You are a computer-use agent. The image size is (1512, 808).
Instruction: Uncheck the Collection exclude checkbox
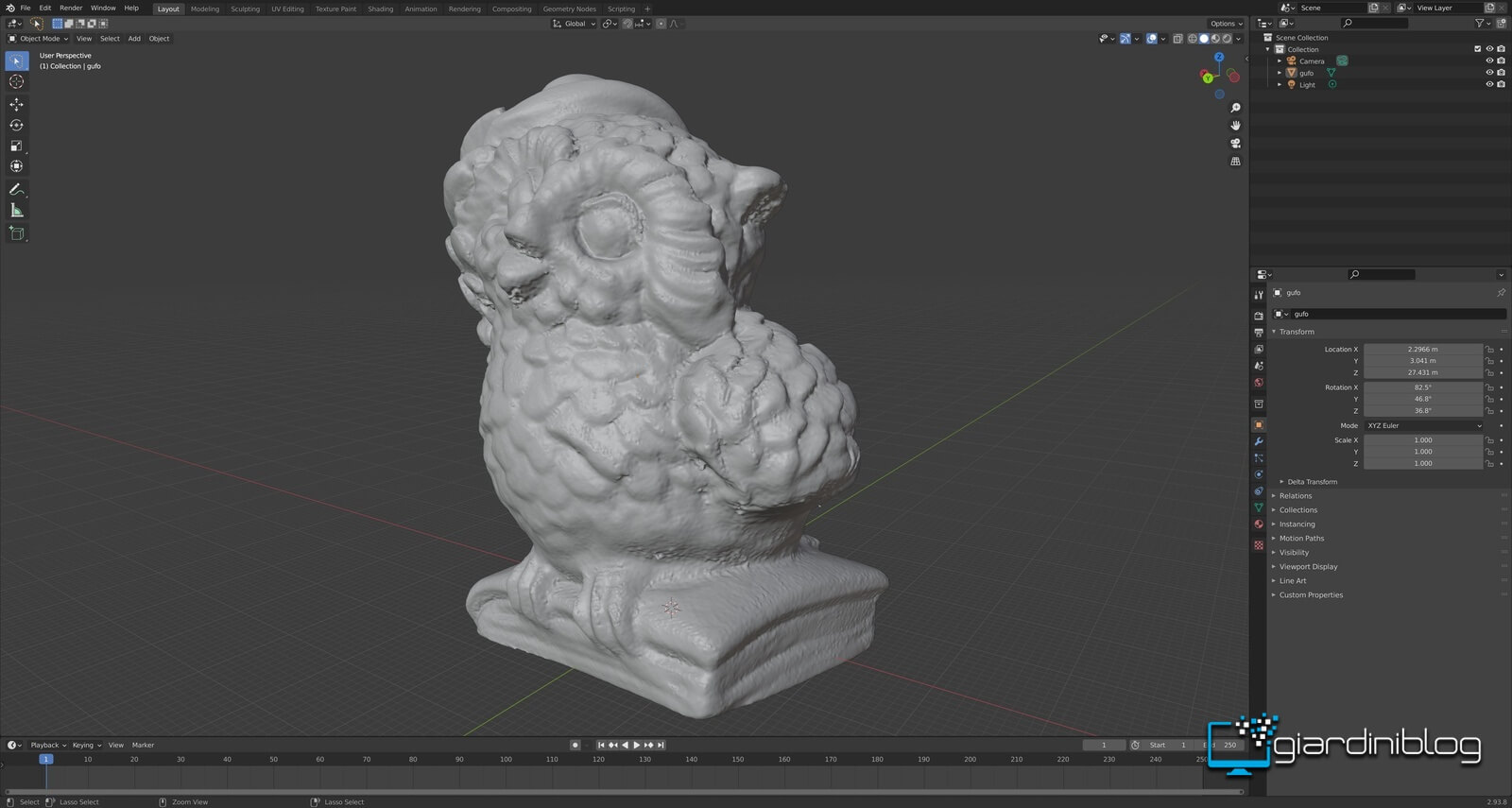pyautogui.click(x=1478, y=49)
